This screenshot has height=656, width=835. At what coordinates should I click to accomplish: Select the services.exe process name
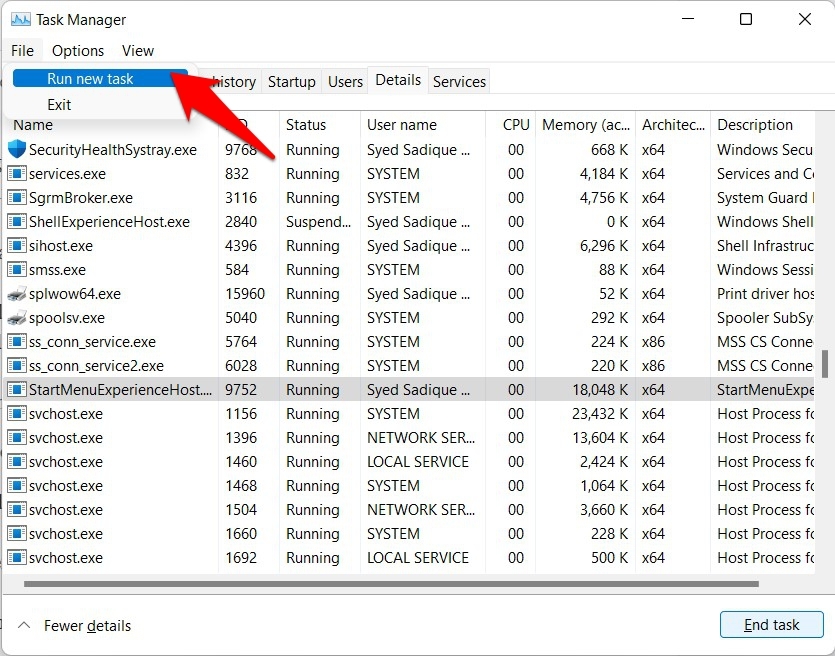pyautogui.click(x=67, y=174)
